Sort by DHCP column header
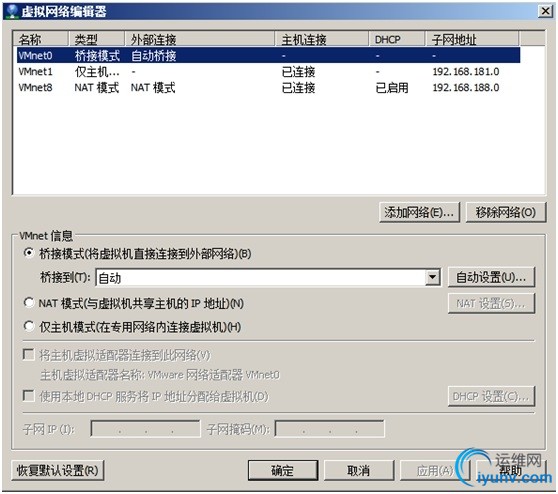The image size is (558, 494). tap(397, 39)
